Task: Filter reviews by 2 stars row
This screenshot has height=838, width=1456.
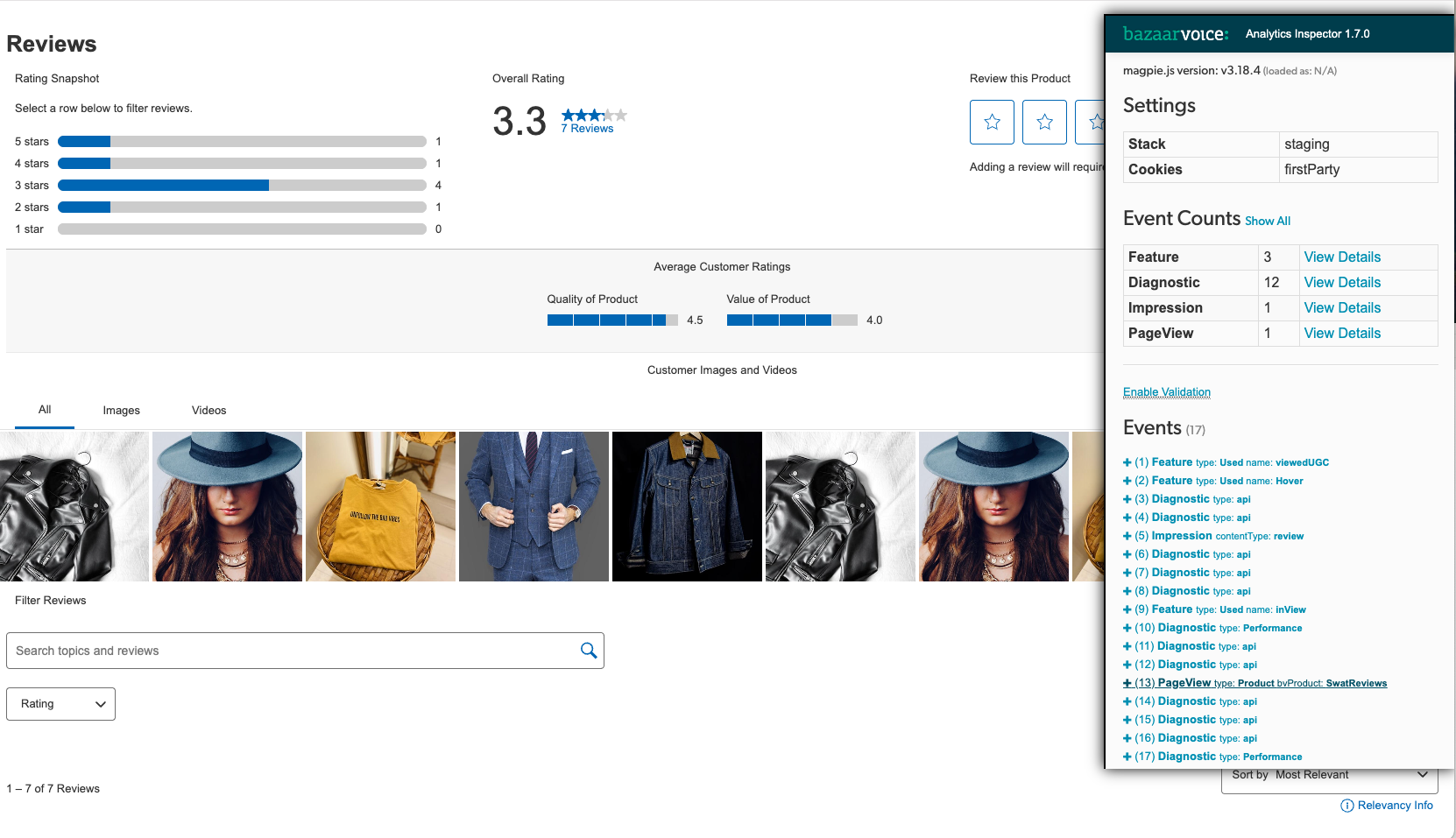Action: click(x=228, y=208)
